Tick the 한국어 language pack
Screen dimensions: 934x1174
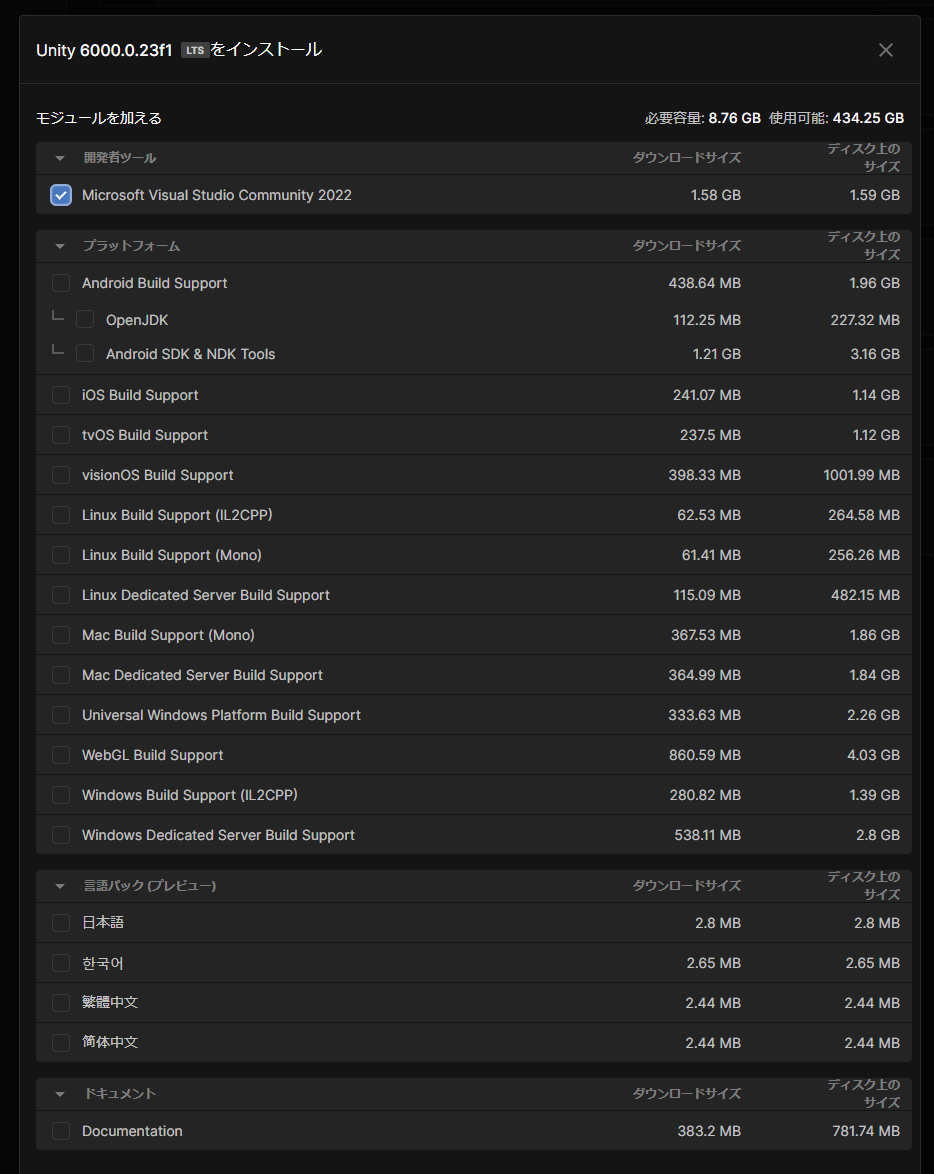click(x=61, y=963)
